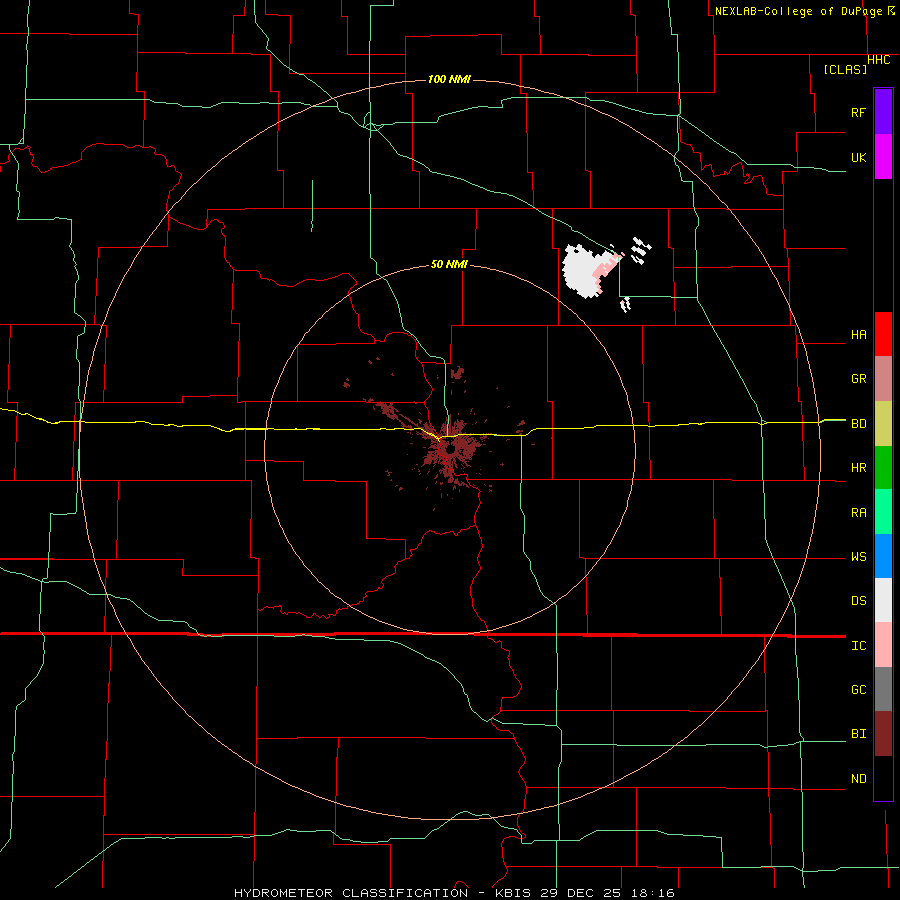Click the magenta UK legend color swatch
Viewport: 900px width, 900px height.
click(x=883, y=157)
